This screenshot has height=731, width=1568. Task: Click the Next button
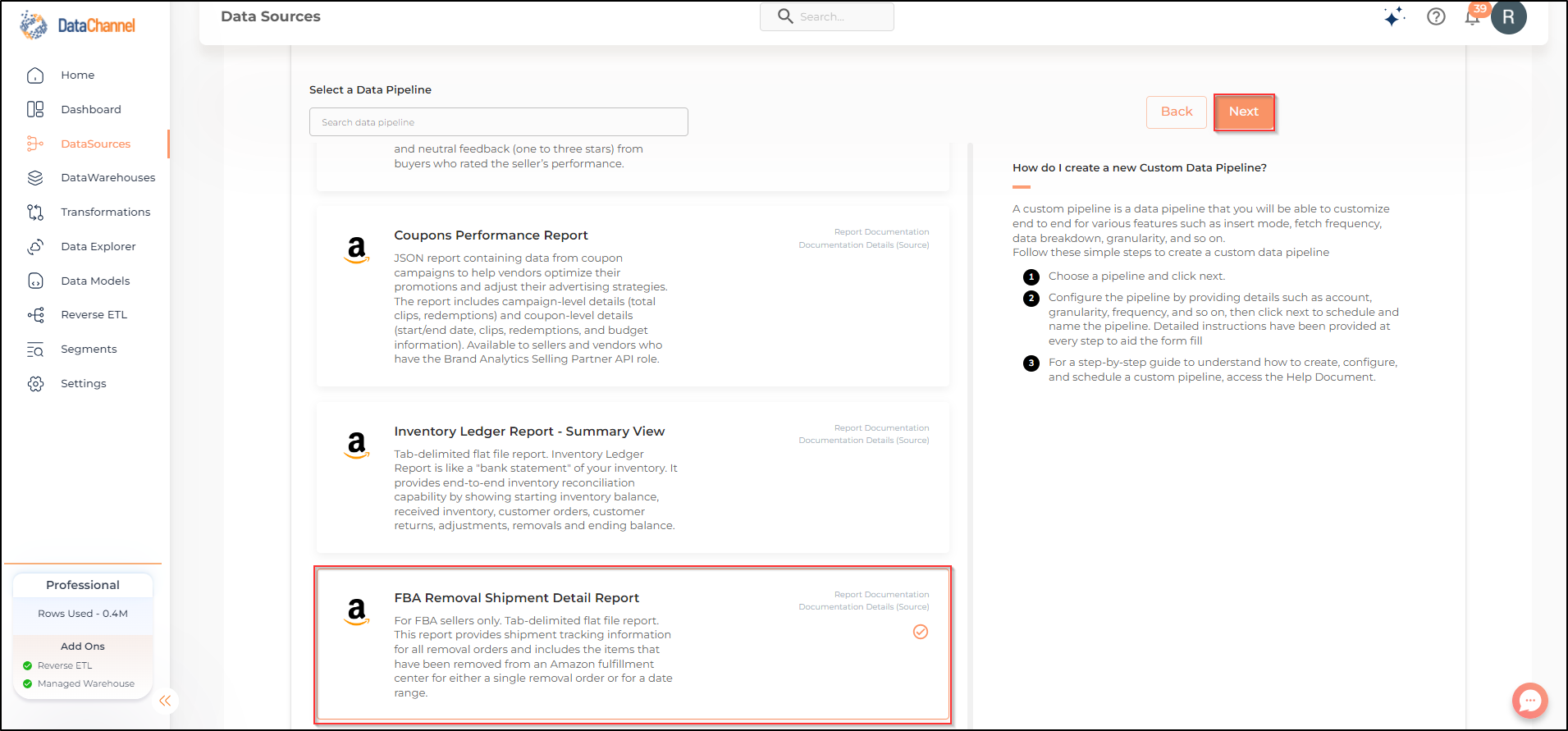point(1244,112)
